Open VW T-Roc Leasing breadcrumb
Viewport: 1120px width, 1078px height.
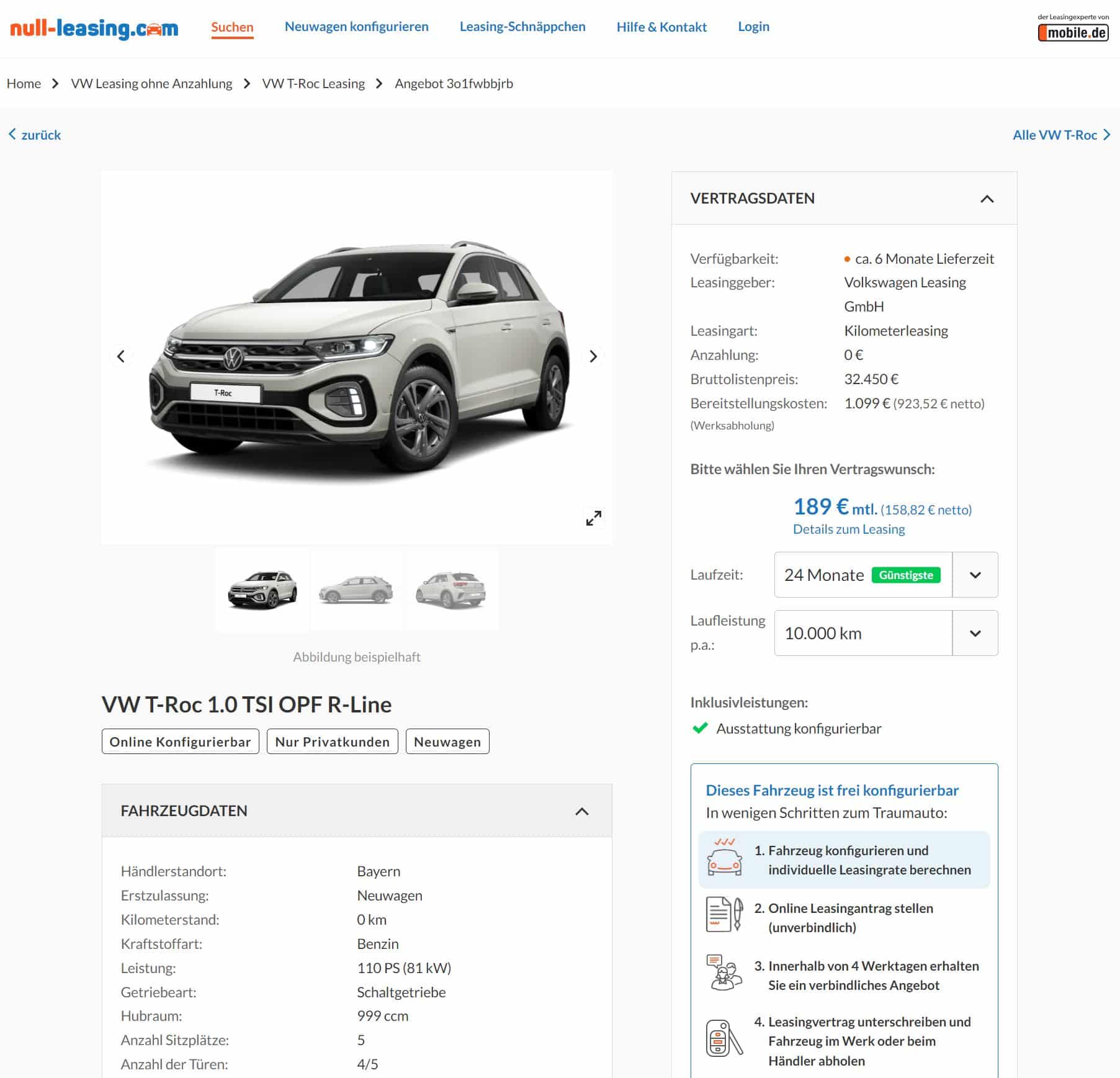[313, 83]
